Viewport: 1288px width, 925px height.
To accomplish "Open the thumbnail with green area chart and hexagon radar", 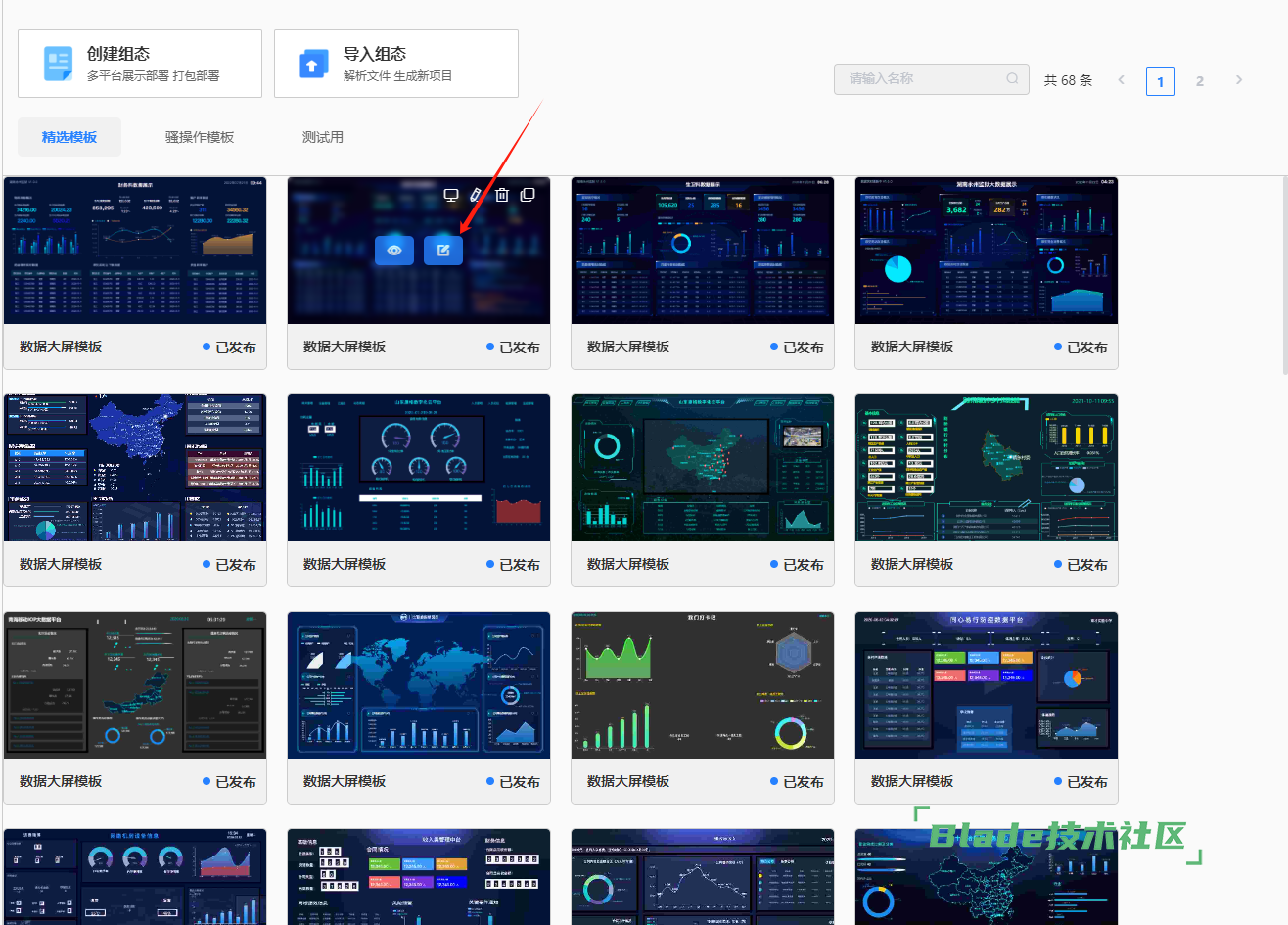I will [703, 685].
